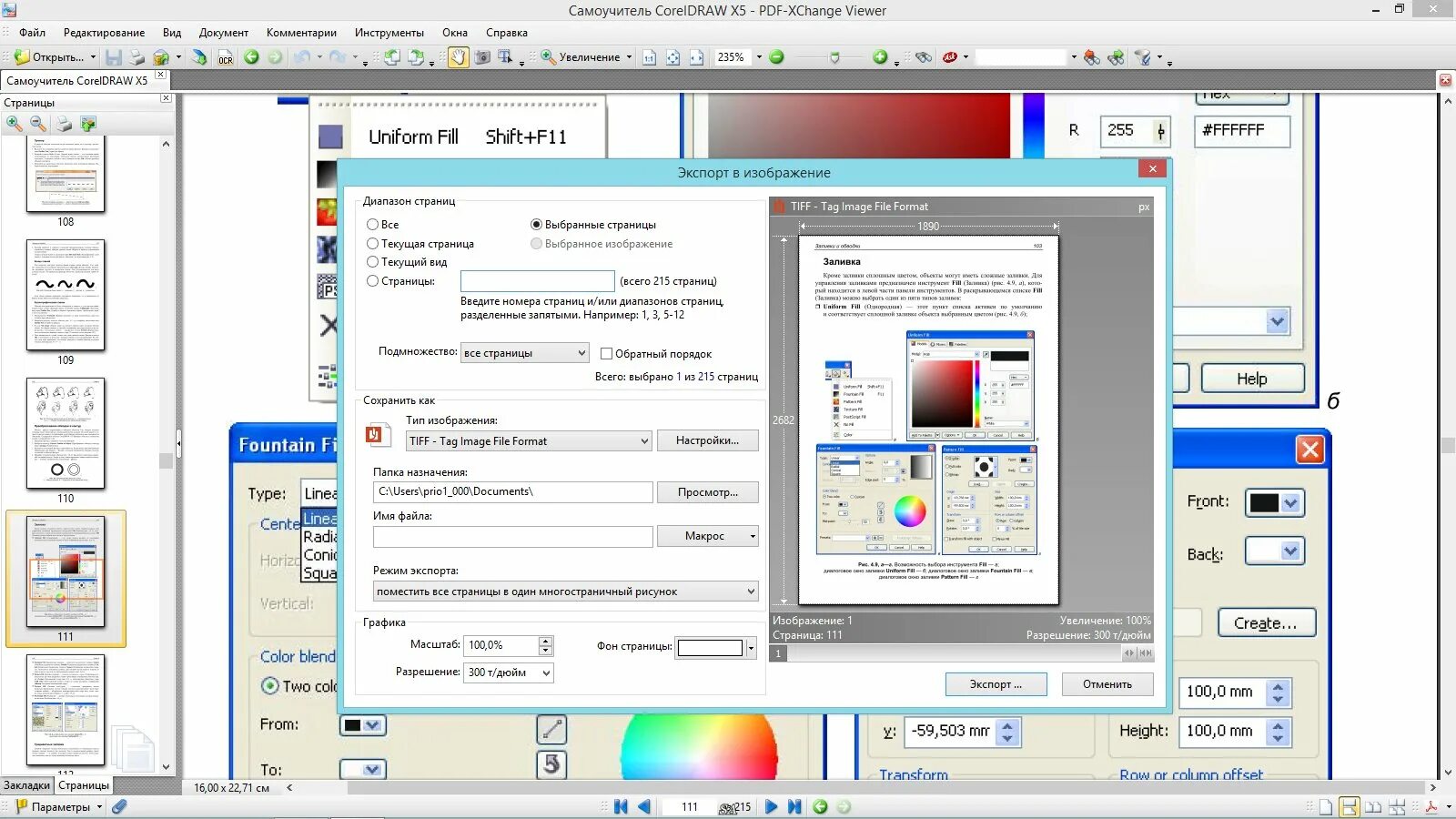Click the zoom slider handle in toolbar
This screenshot has width=1456, height=819.
(x=834, y=57)
